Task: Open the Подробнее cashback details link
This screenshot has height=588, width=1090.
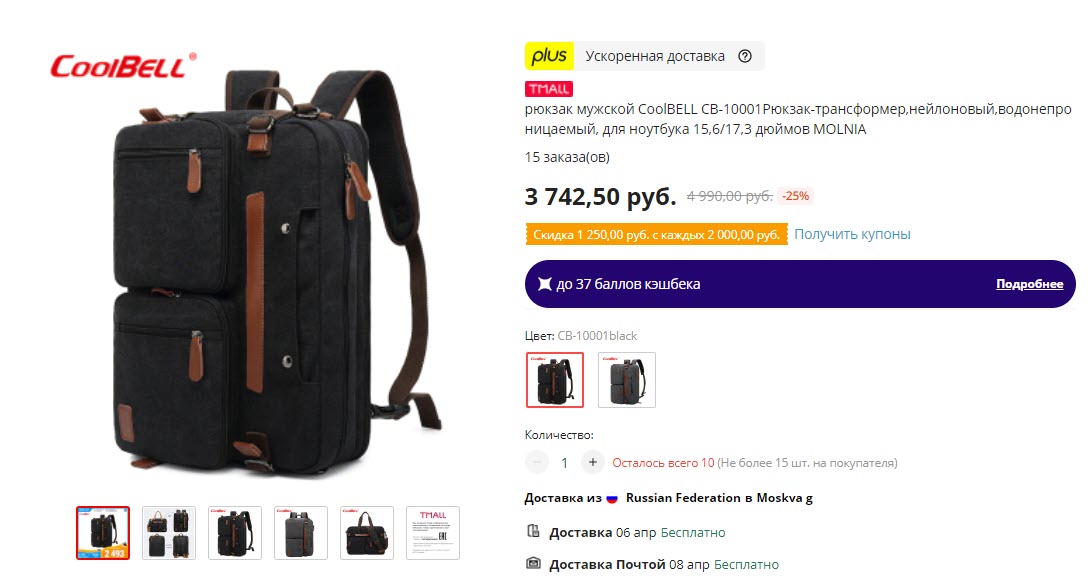Action: (x=1030, y=284)
